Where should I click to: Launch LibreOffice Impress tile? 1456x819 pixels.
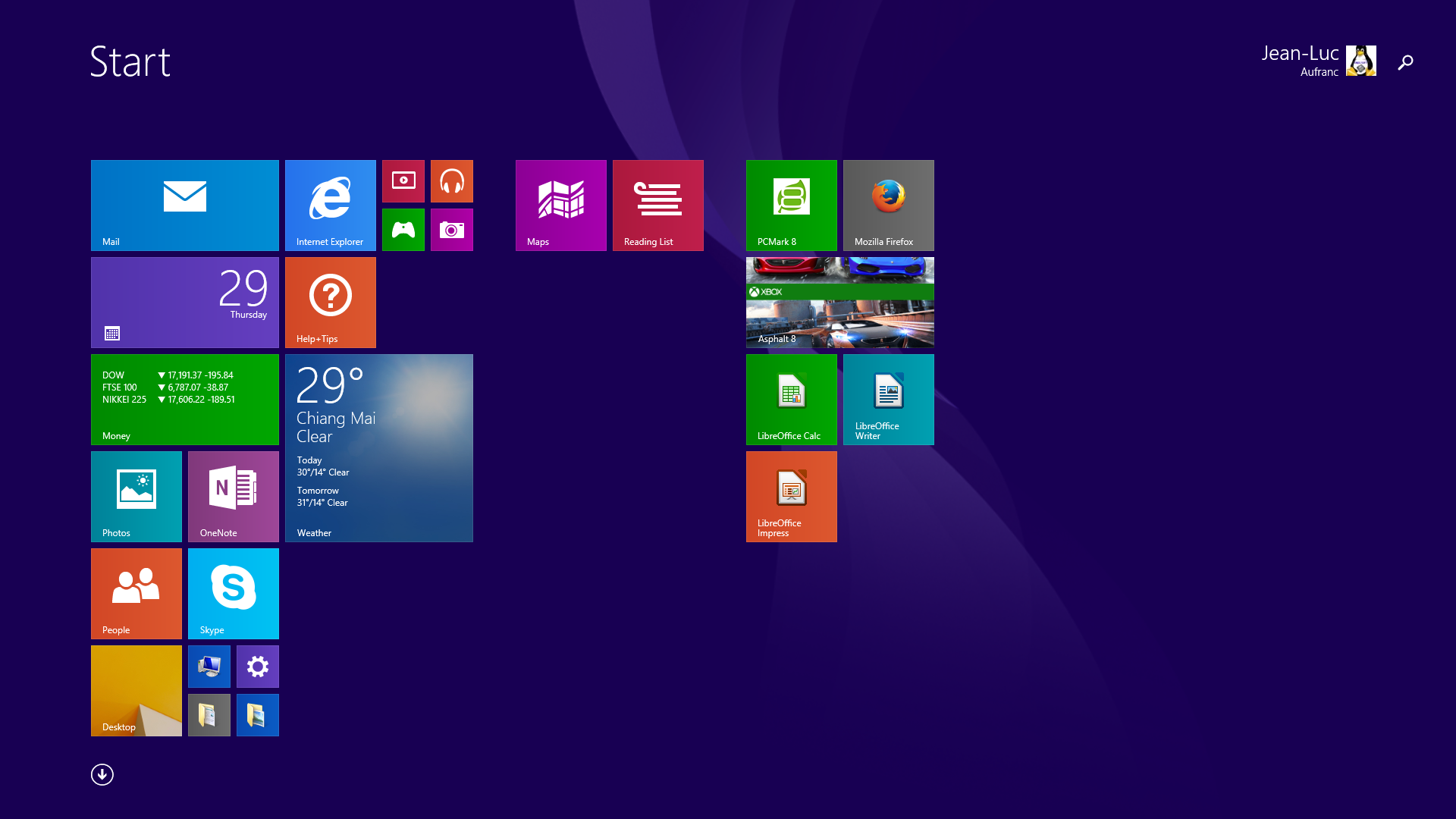(x=792, y=497)
